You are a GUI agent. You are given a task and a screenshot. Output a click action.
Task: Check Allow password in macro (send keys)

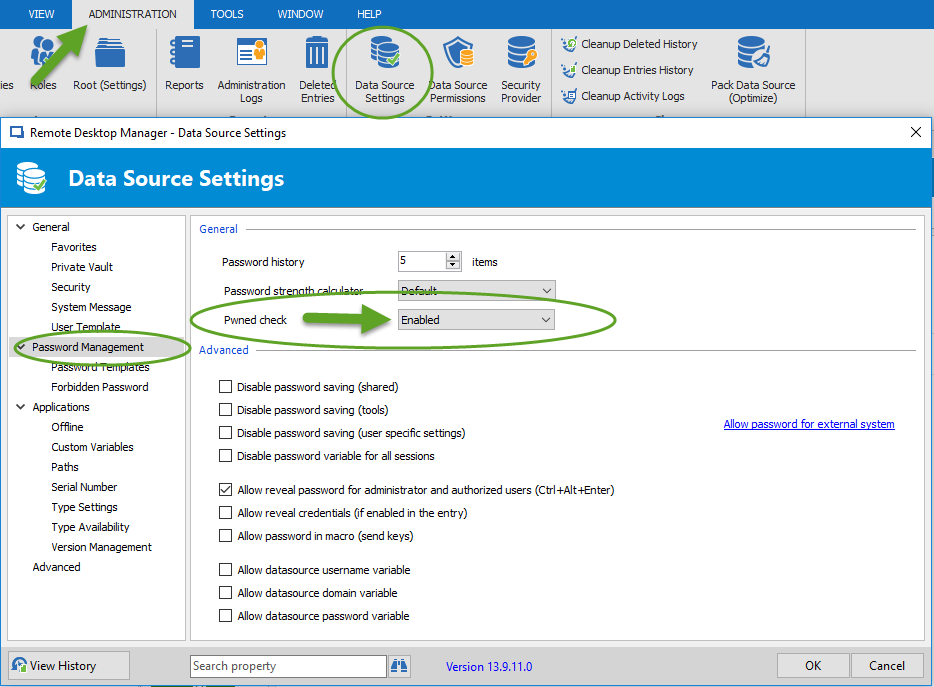click(x=225, y=536)
